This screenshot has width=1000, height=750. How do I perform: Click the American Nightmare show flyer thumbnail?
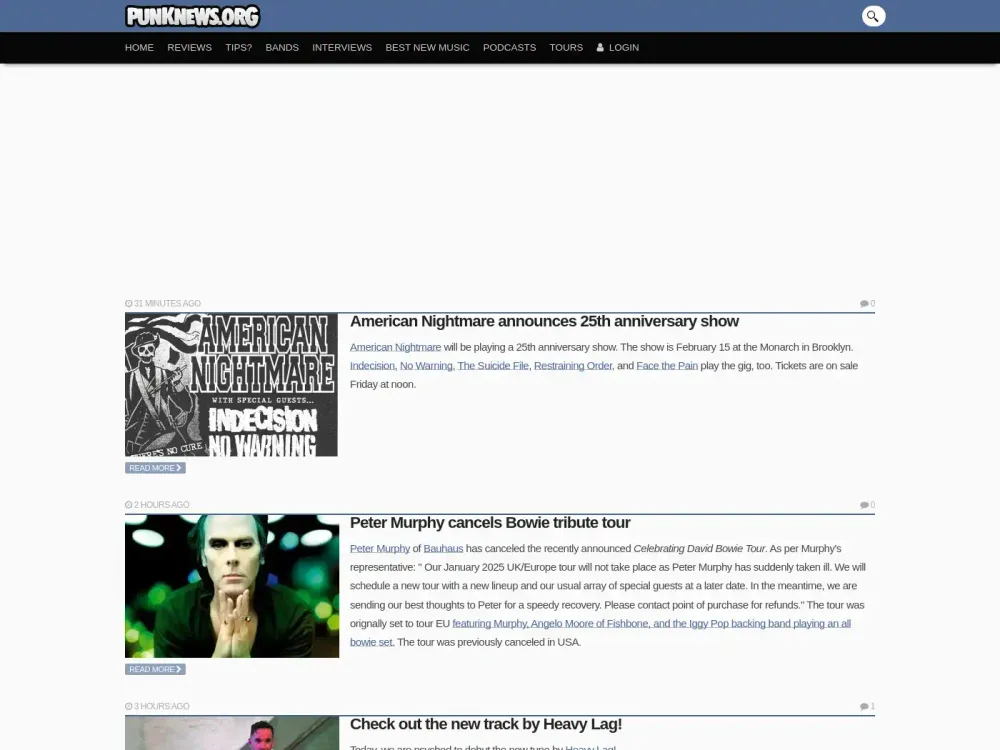(231, 384)
